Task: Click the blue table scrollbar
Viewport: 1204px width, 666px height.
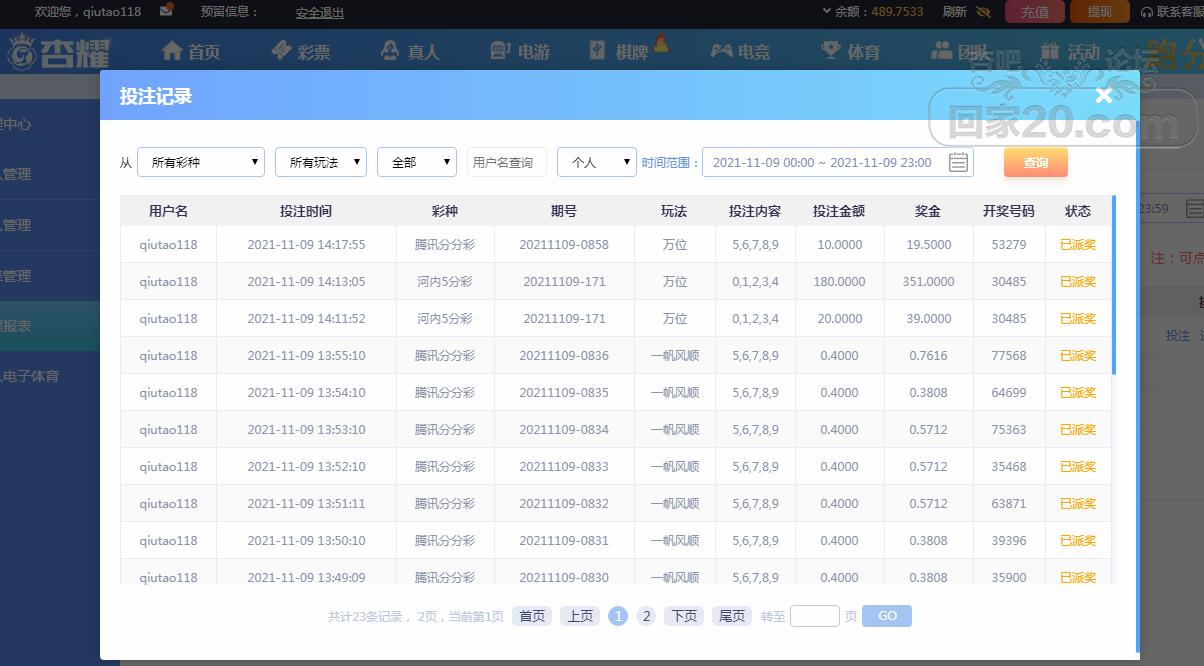Action: click(1113, 285)
